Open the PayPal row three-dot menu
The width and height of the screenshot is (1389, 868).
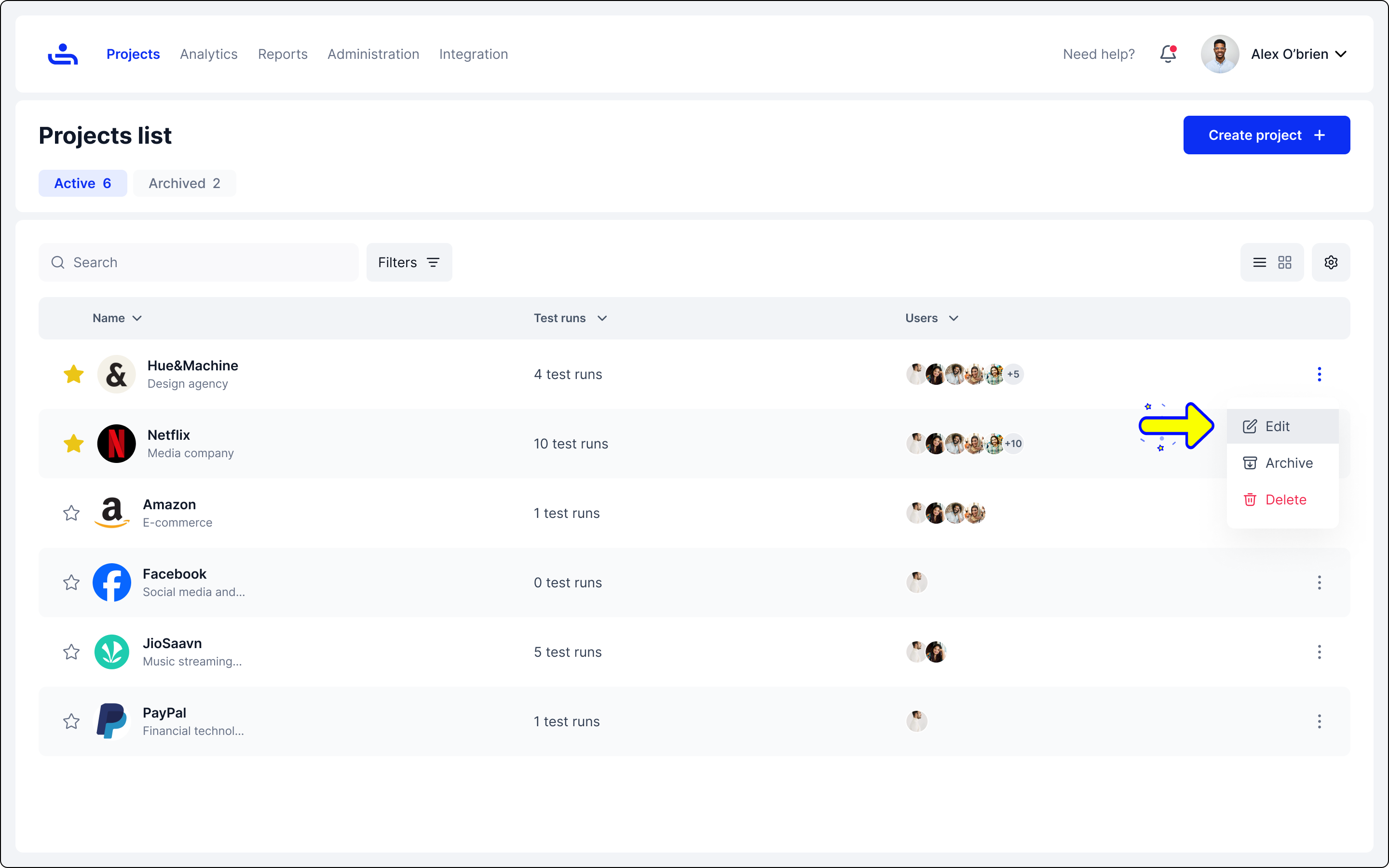click(1319, 721)
